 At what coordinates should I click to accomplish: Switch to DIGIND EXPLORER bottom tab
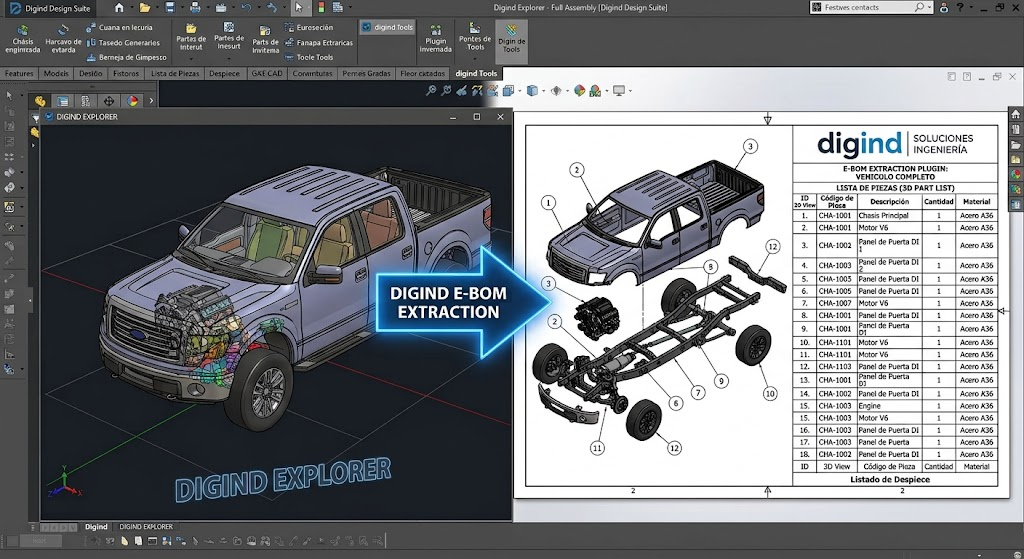(x=146, y=526)
